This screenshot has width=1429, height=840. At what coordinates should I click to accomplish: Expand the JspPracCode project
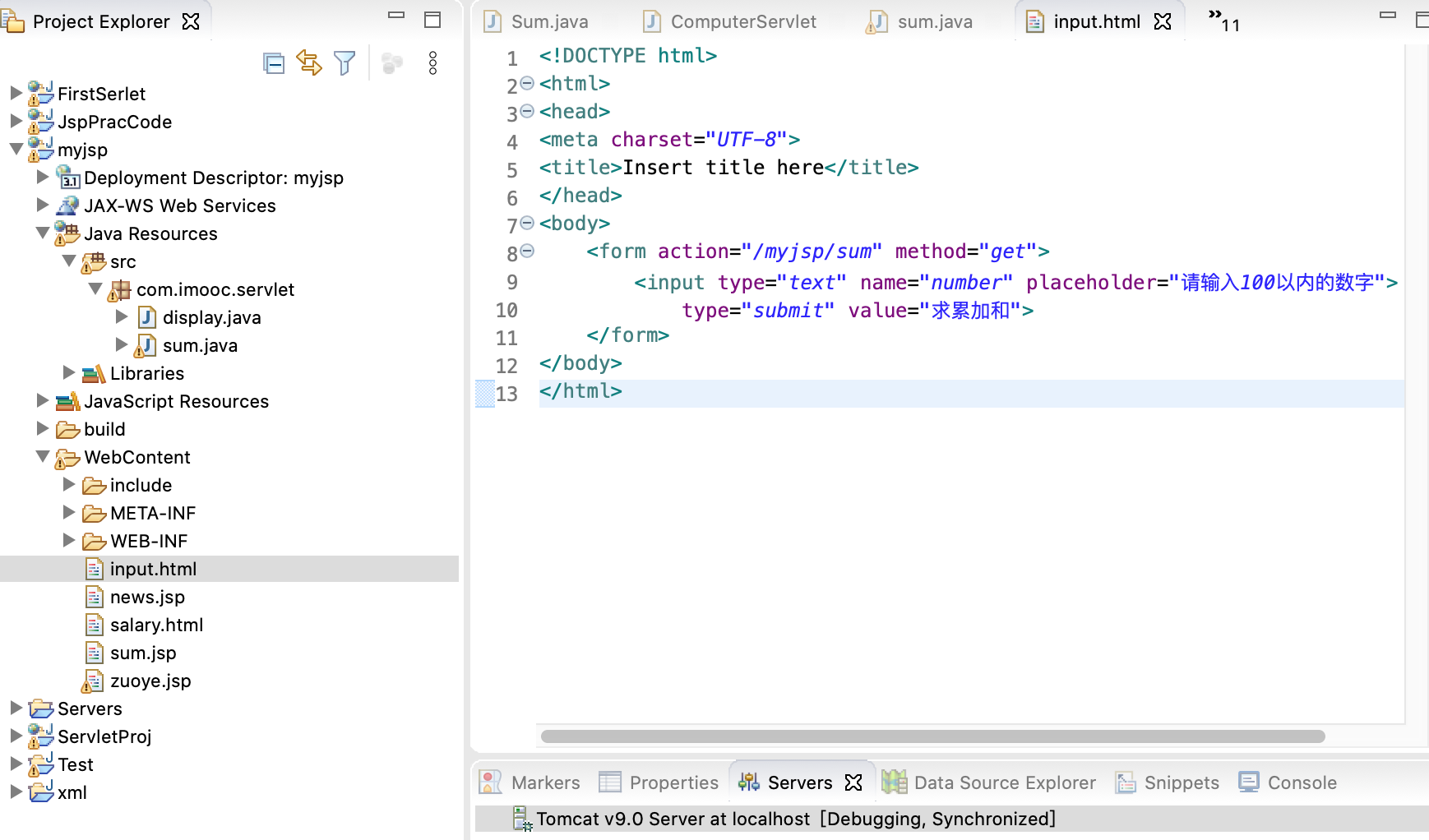click(16, 121)
